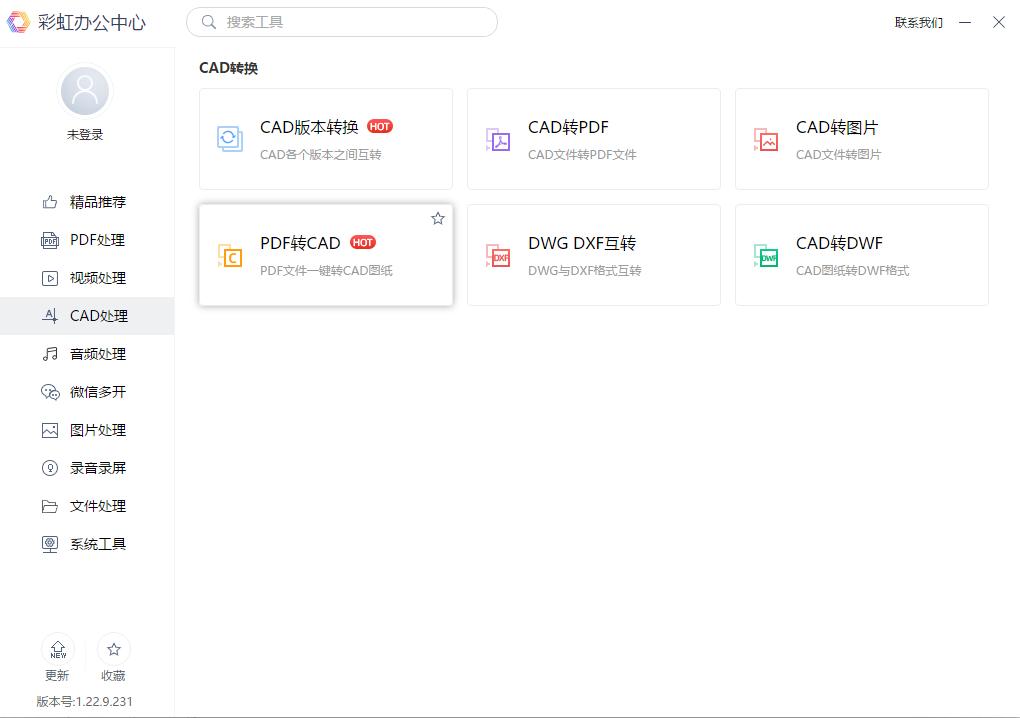Click the 系统工具 monitor icon
The image size is (1020, 718).
click(x=49, y=544)
